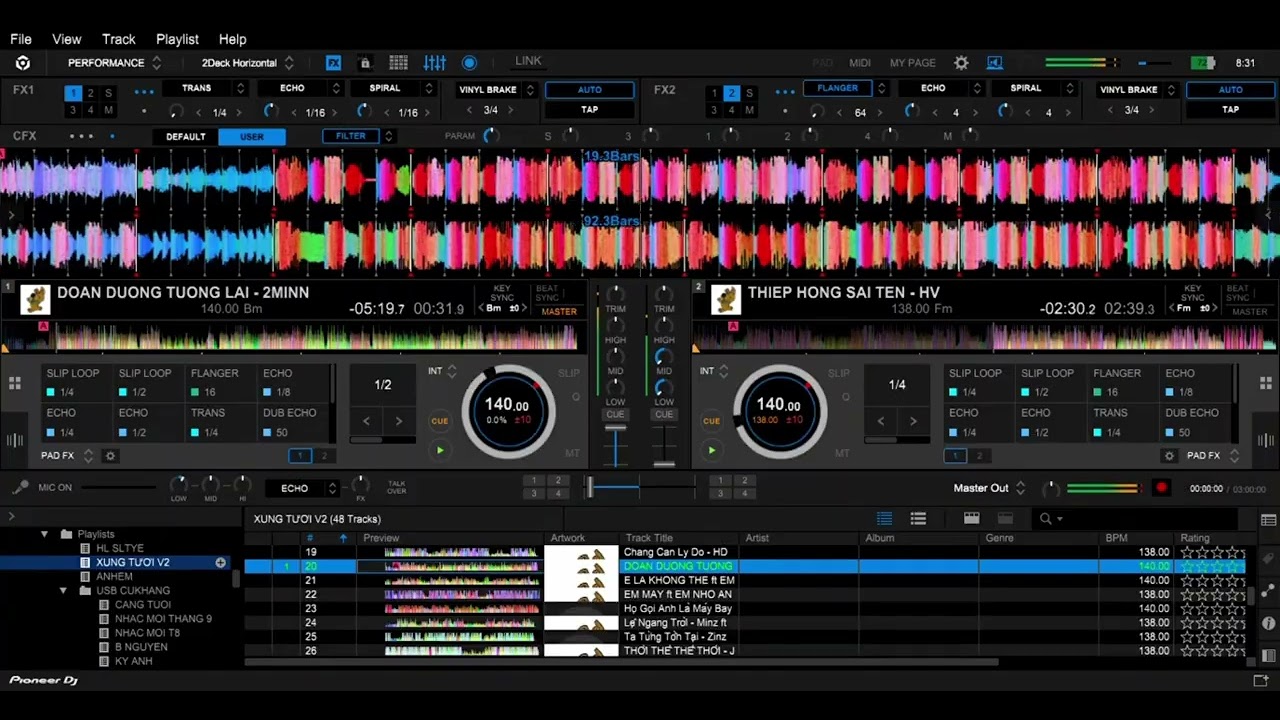Toggle deck 1 SLIP mode
This screenshot has height=720, width=1280.
click(569, 373)
